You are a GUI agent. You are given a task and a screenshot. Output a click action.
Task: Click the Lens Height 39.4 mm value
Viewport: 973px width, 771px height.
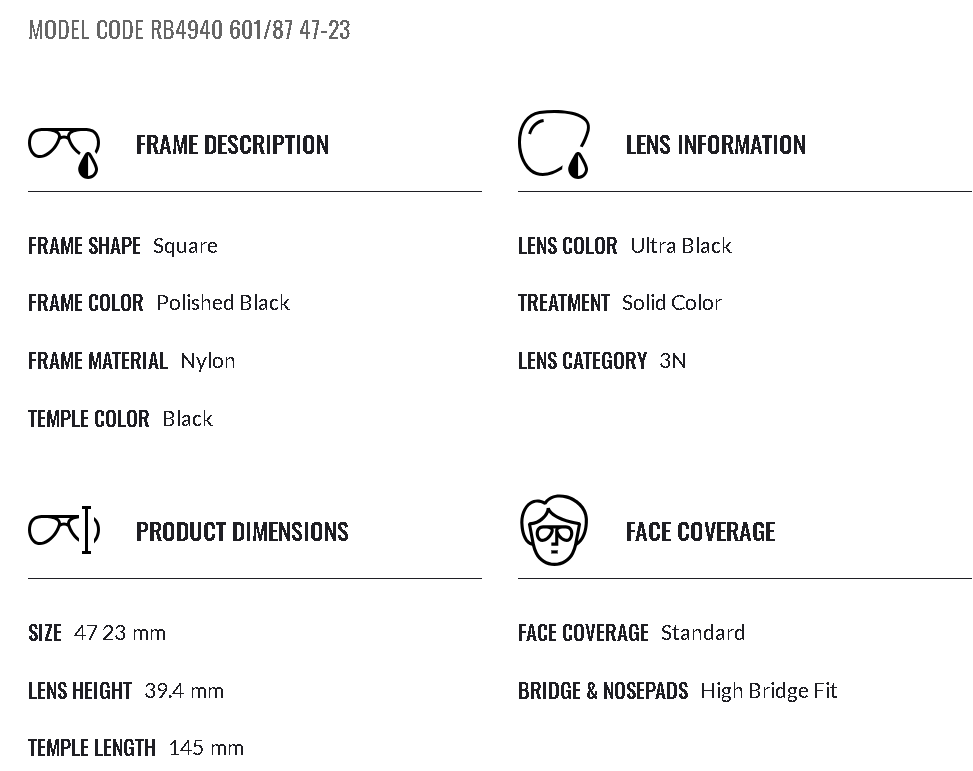[x=184, y=691]
